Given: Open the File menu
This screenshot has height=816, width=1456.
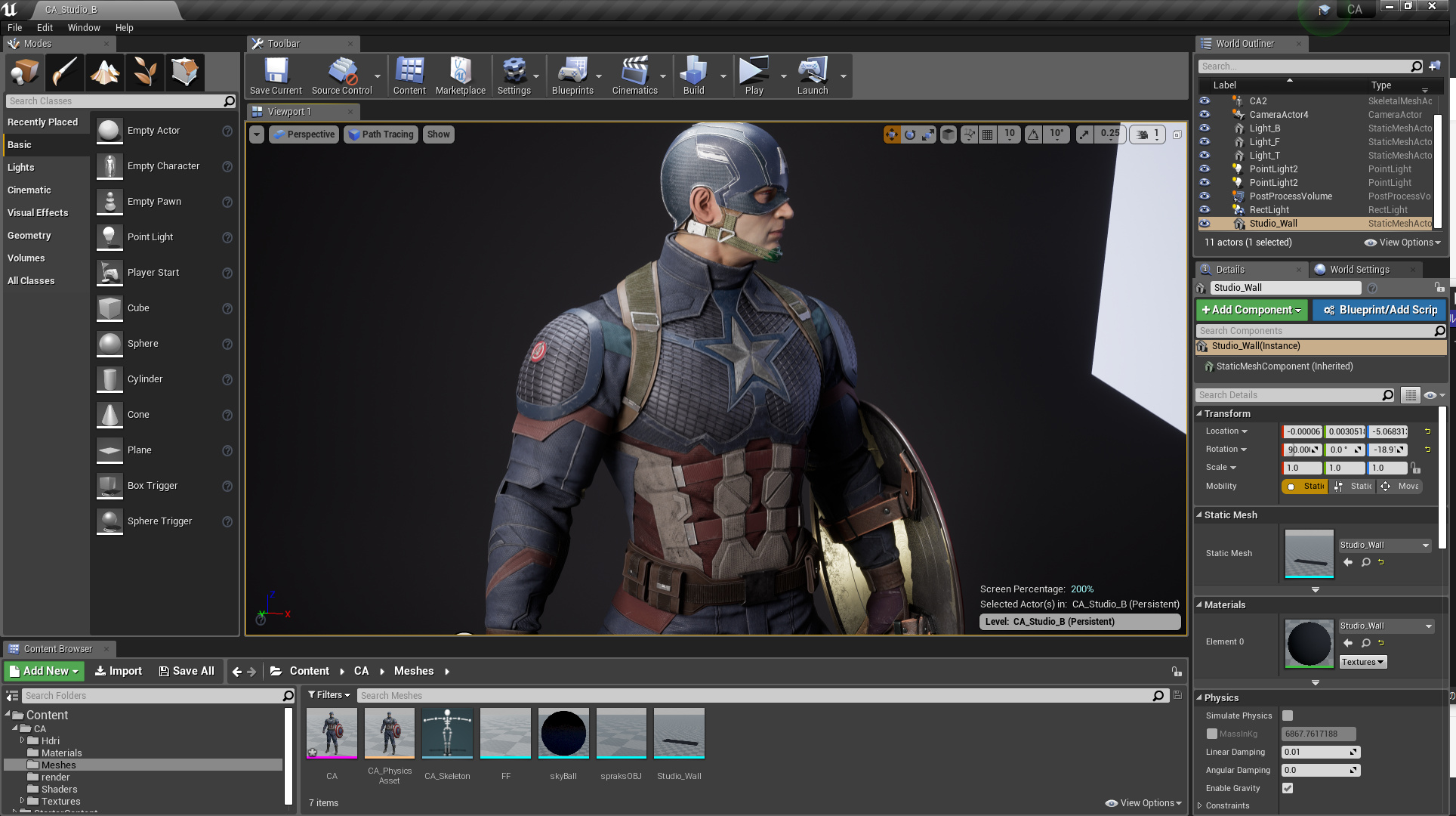Looking at the screenshot, I should [14, 27].
